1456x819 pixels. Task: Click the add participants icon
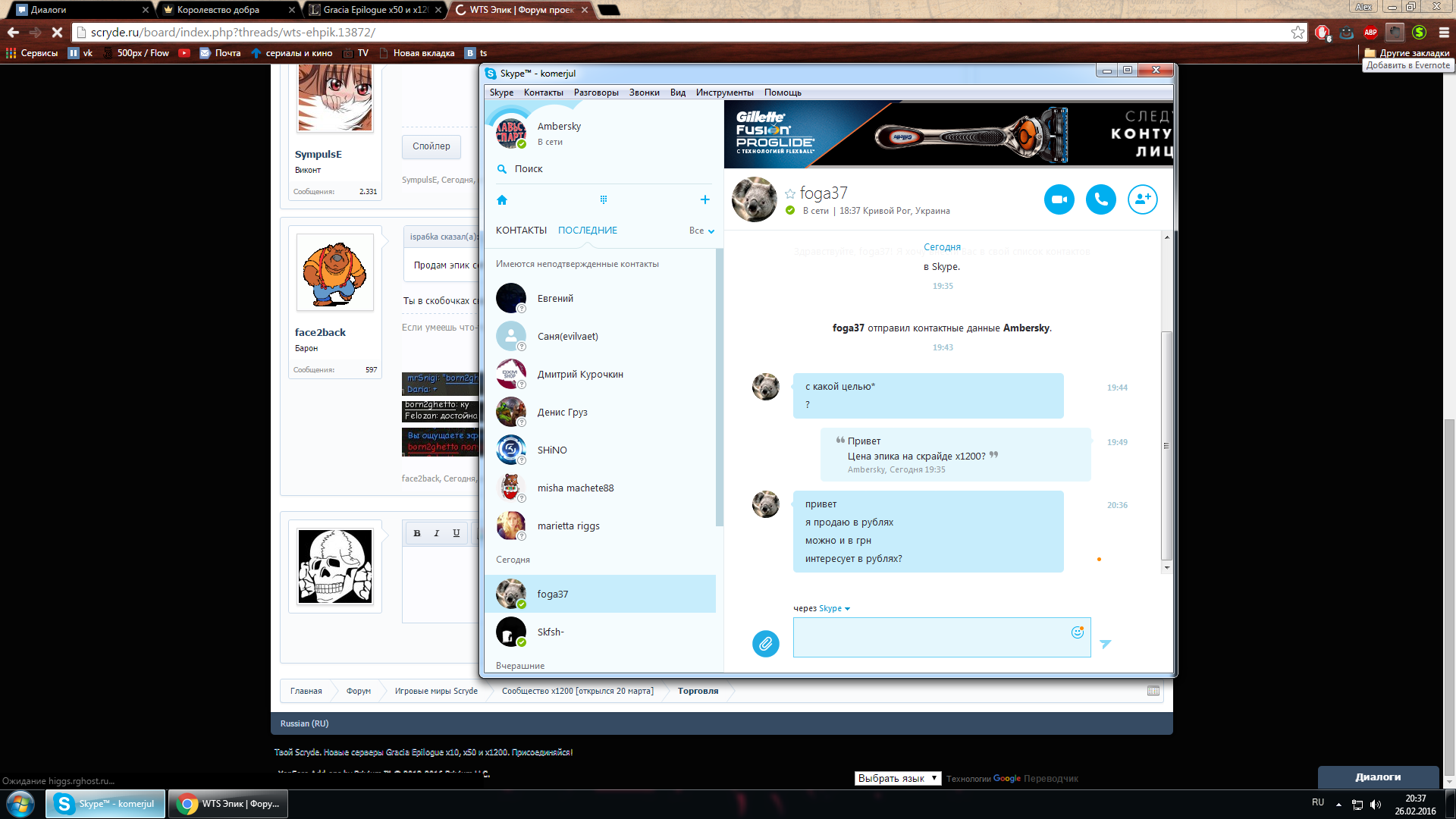click(1142, 199)
